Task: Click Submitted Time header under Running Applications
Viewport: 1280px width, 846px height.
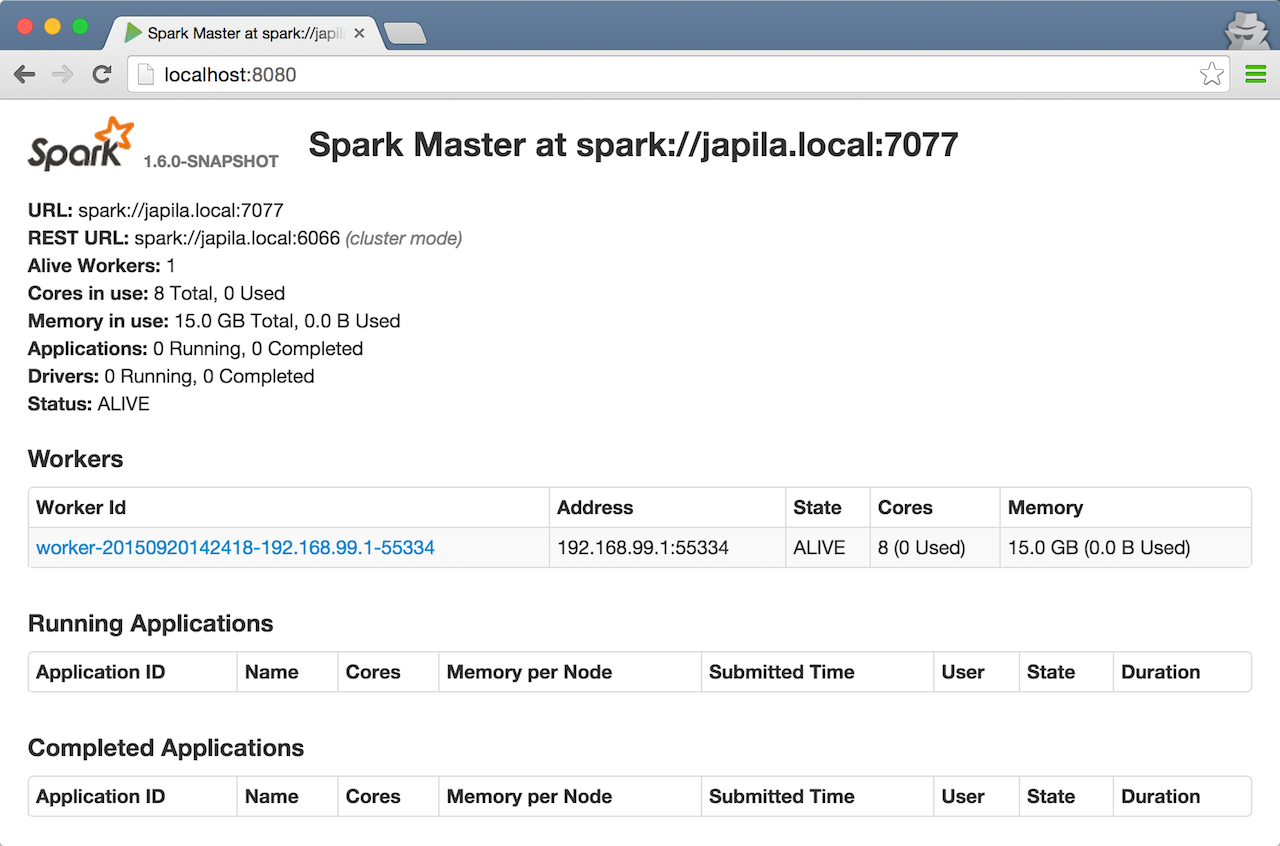Action: click(781, 672)
